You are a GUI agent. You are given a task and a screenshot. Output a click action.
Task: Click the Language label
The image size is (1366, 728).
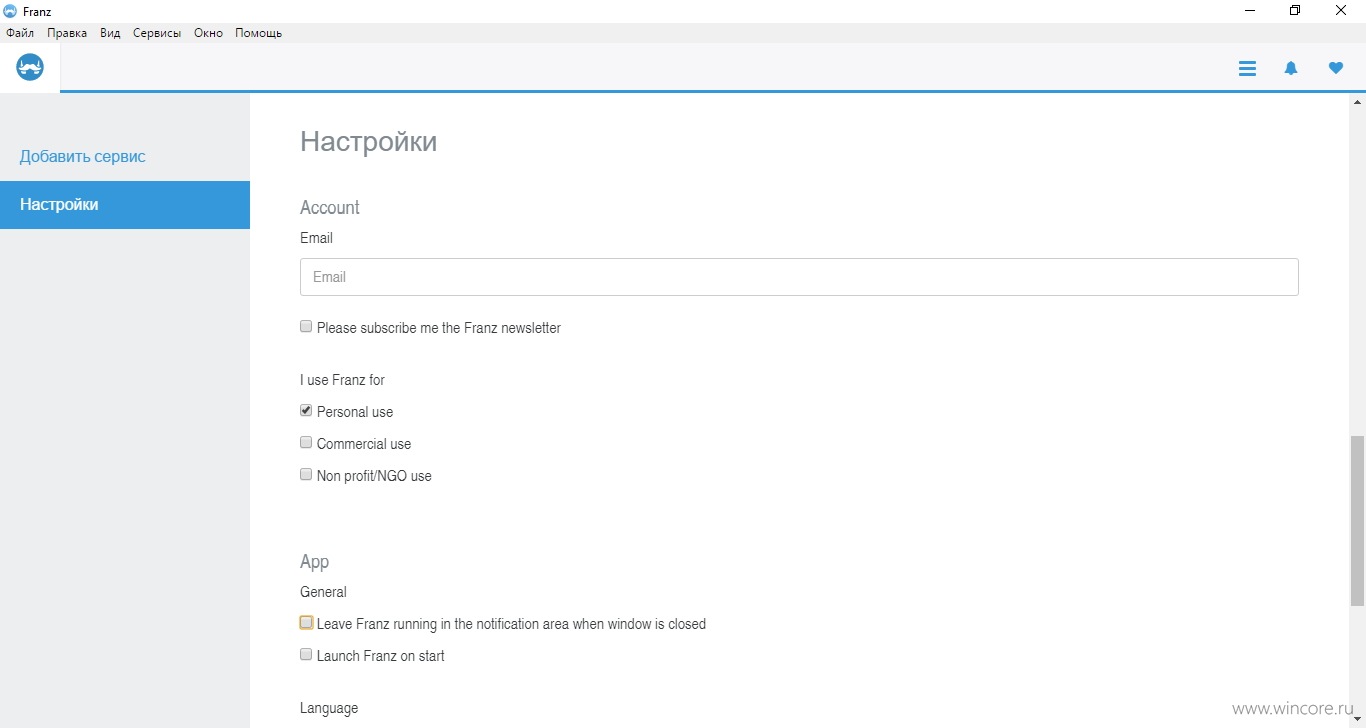pyautogui.click(x=329, y=708)
